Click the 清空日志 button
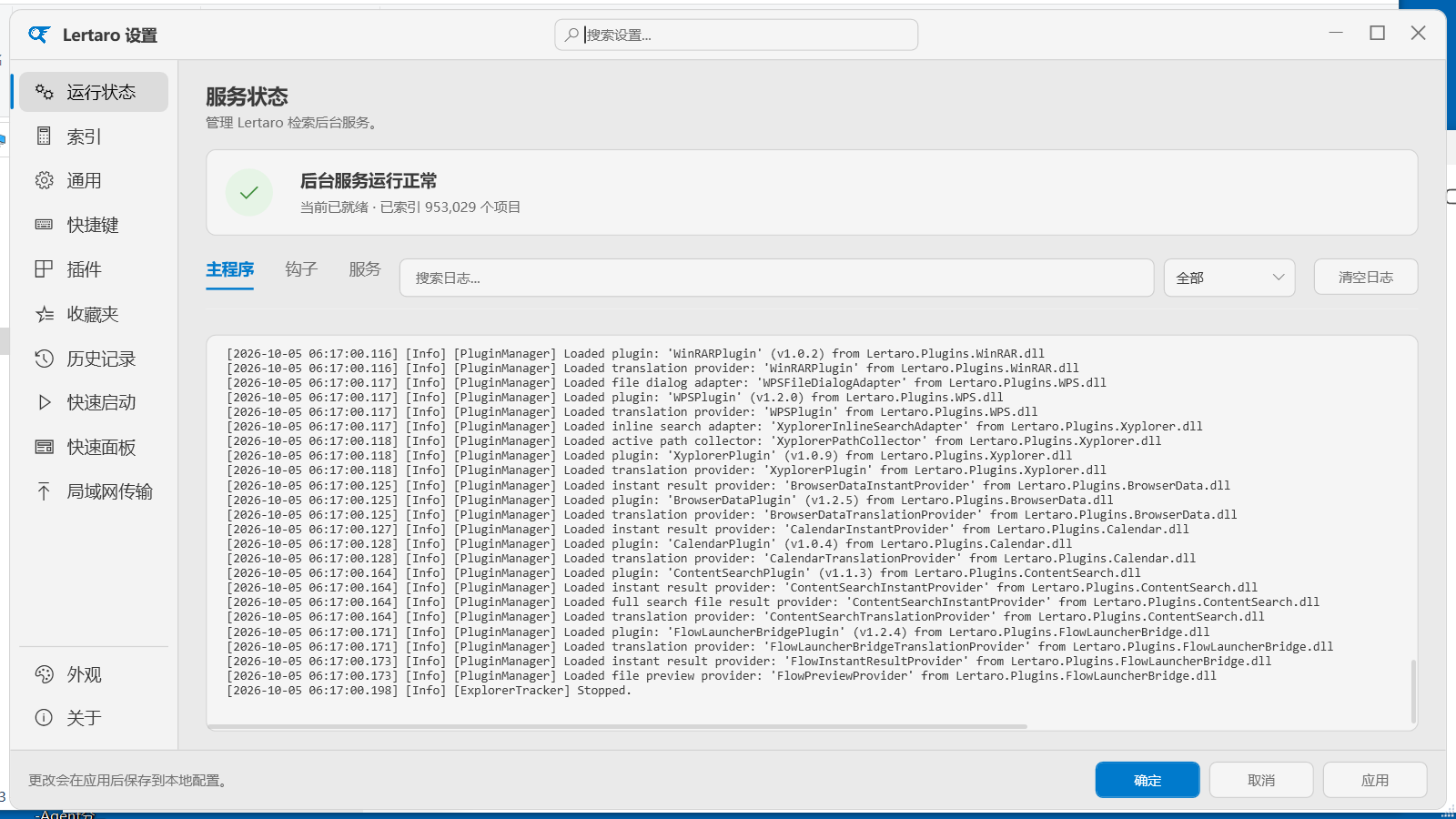The width and height of the screenshot is (1456, 819). [1365, 277]
